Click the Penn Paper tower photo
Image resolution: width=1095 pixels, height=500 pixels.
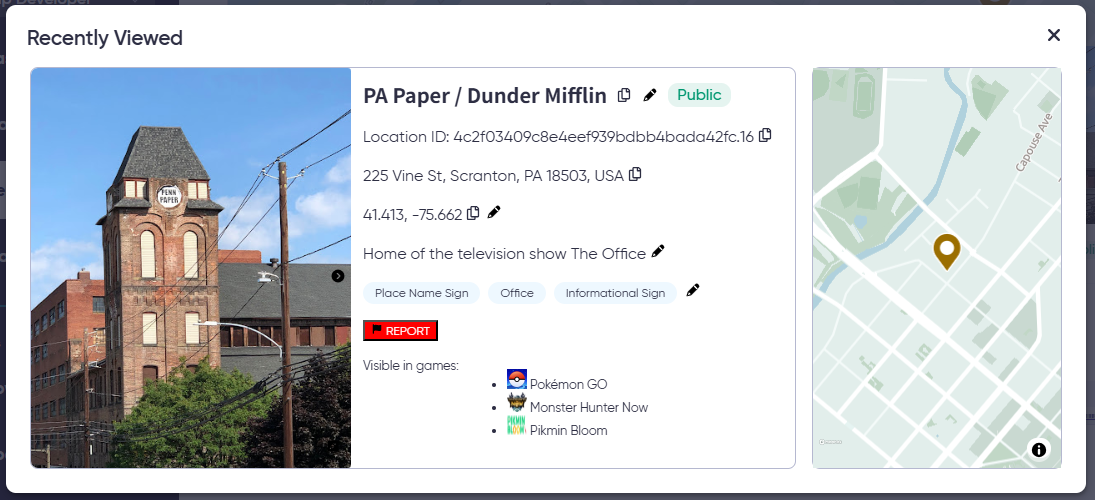point(191,268)
